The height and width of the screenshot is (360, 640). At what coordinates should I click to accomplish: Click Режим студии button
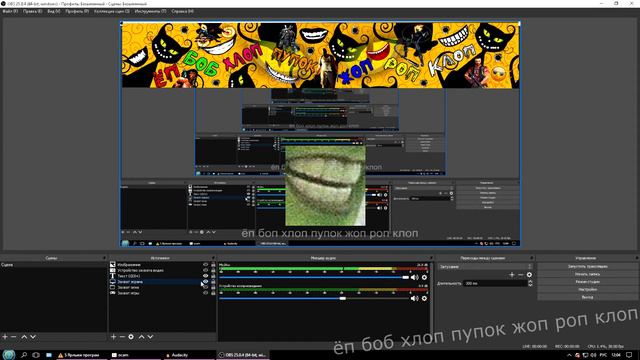pyautogui.click(x=587, y=282)
